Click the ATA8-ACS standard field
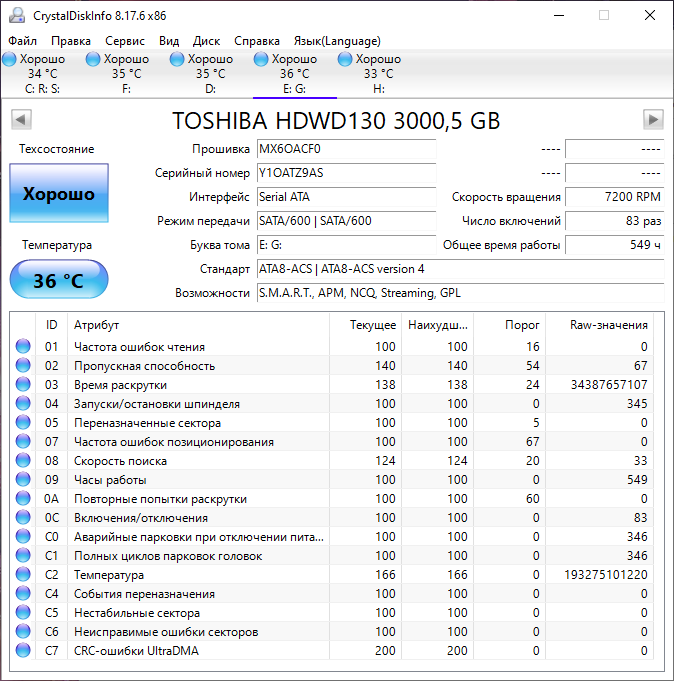Image resolution: width=674 pixels, height=681 pixels. coord(460,269)
